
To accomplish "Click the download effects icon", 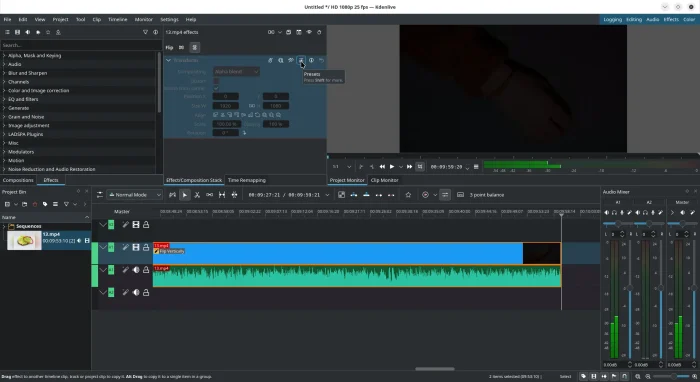I will pyautogui.click(x=58, y=32).
